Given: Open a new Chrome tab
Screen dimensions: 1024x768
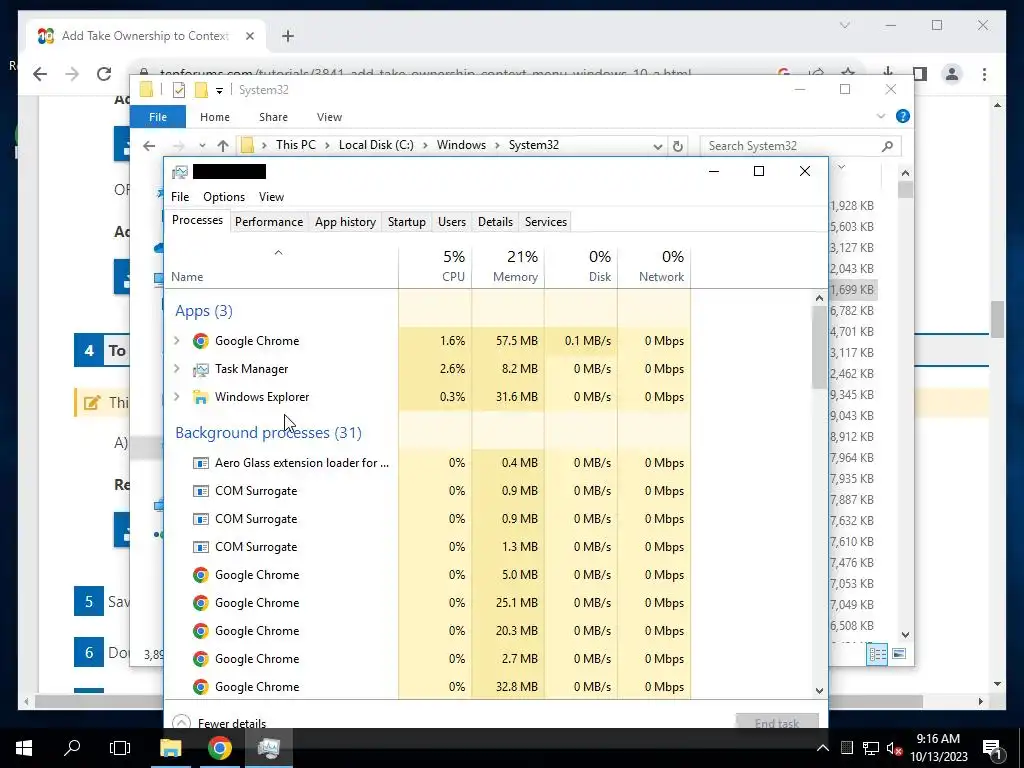Looking at the screenshot, I should pos(288,36).
